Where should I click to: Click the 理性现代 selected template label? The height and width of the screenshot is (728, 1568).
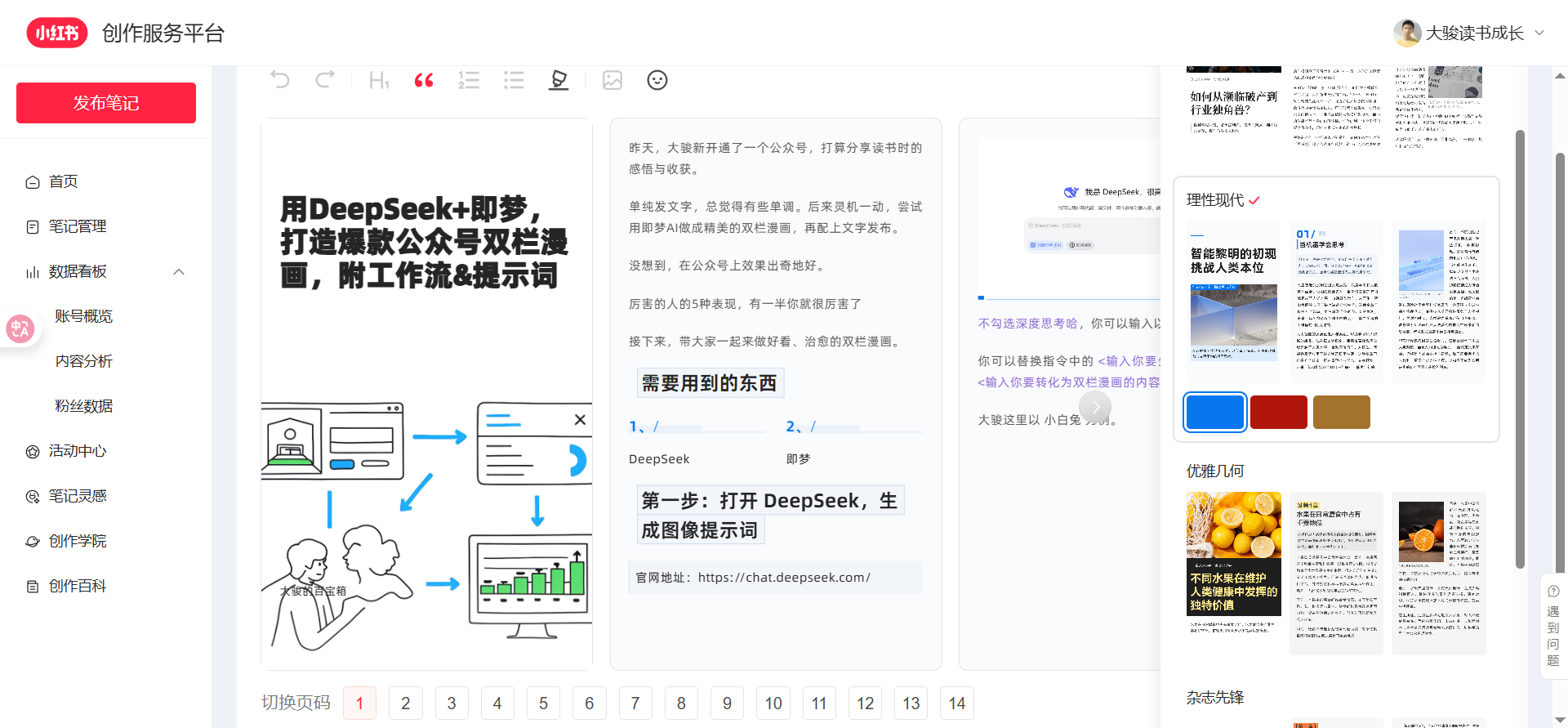point(1215,200)
